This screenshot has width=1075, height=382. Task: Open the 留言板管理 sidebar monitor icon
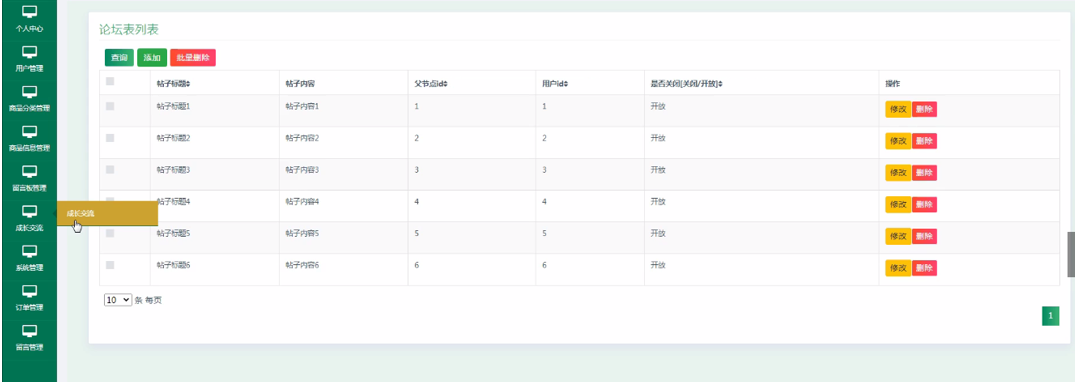coord(29,171)
